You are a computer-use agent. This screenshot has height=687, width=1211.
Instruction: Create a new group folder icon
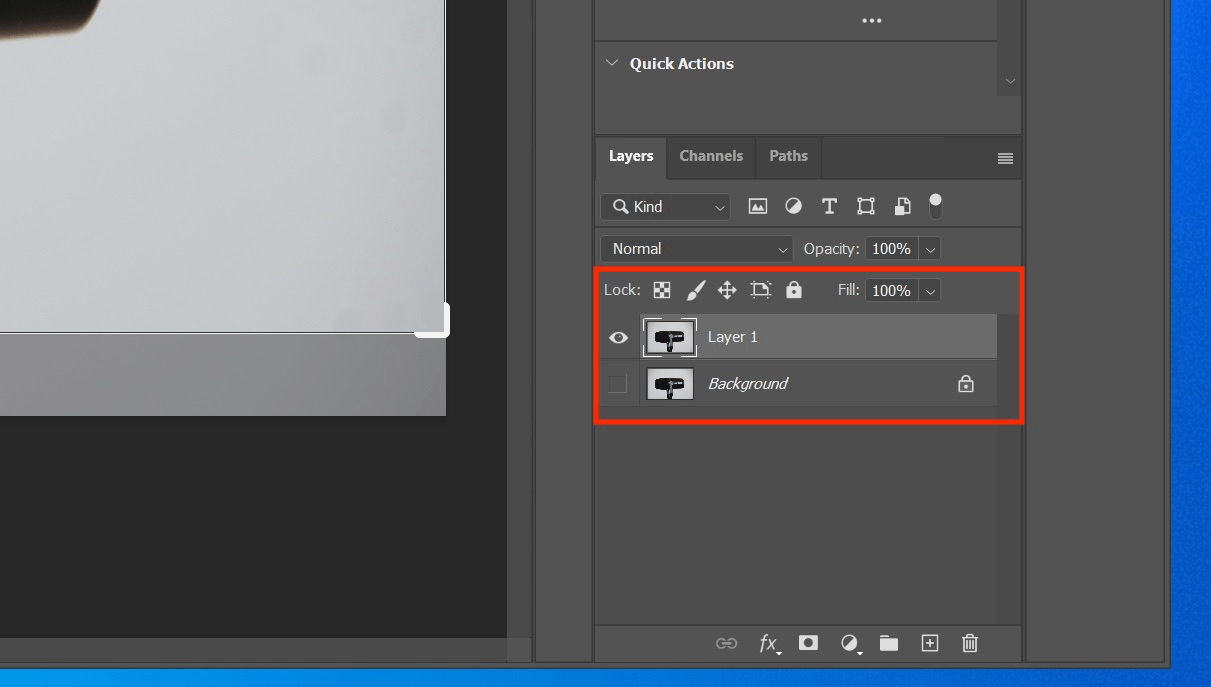point(889,643)
